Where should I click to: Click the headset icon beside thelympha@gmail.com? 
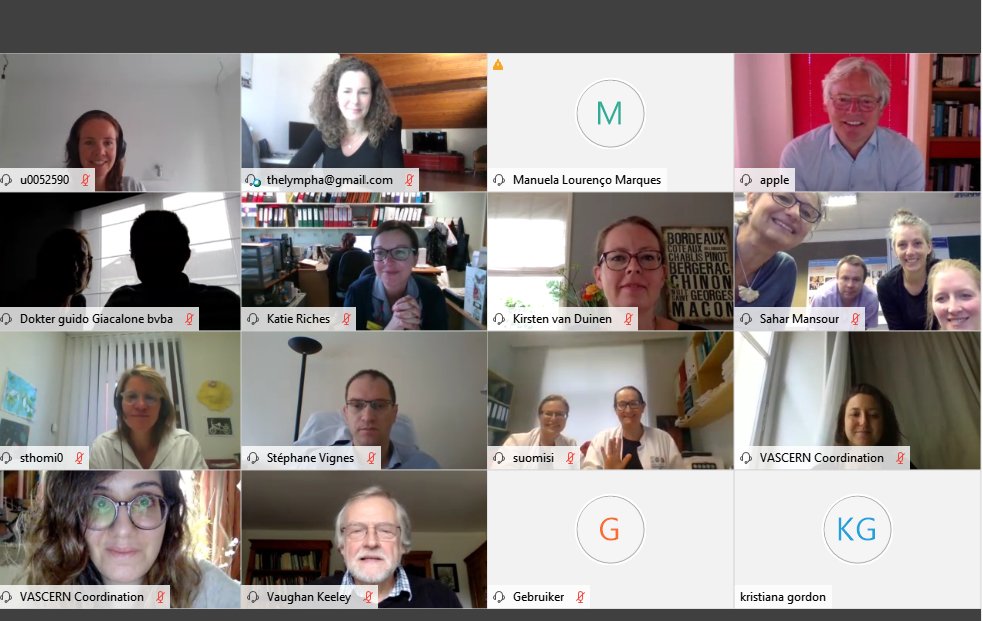[x=253, y=180]
